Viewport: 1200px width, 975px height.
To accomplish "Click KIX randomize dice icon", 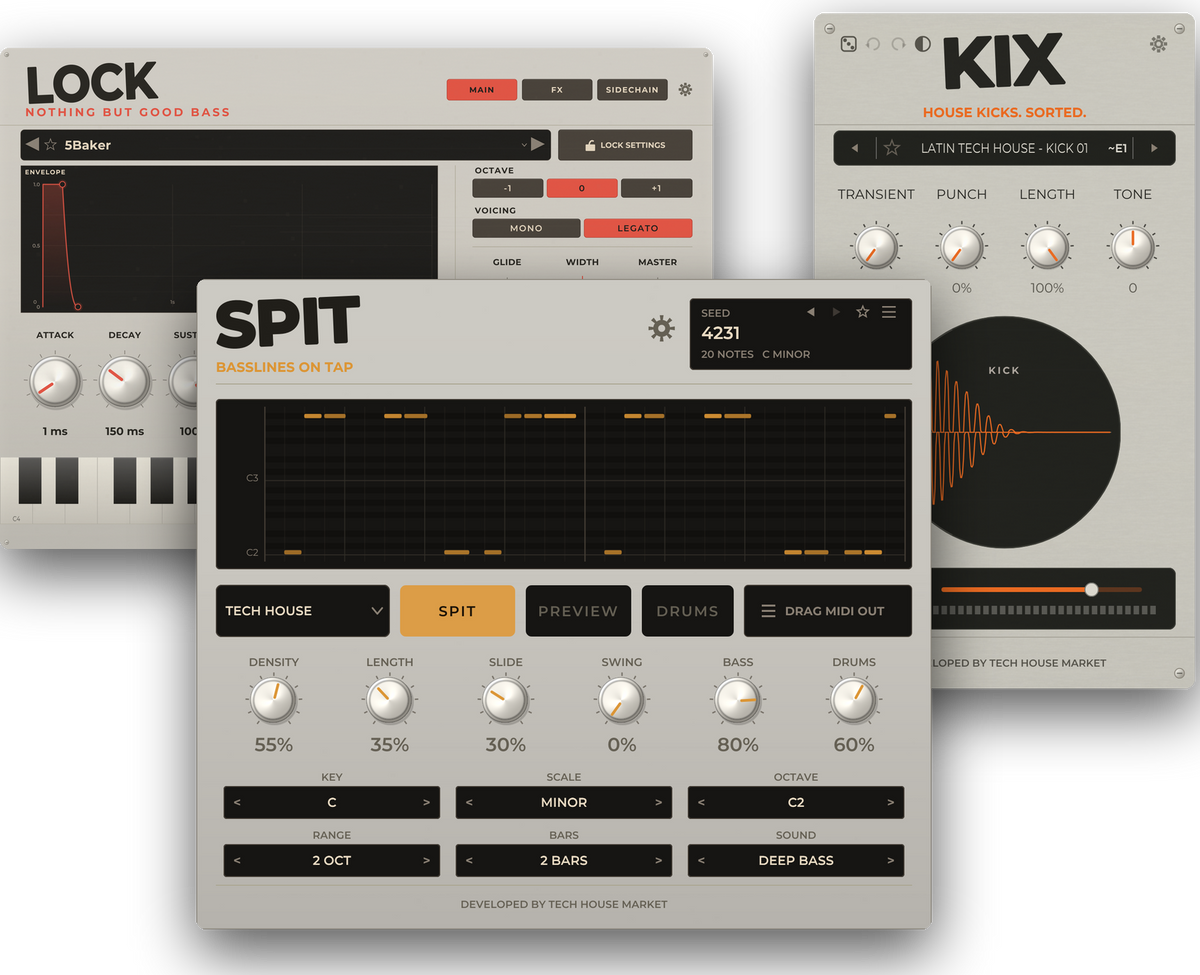I will [848, 44].
